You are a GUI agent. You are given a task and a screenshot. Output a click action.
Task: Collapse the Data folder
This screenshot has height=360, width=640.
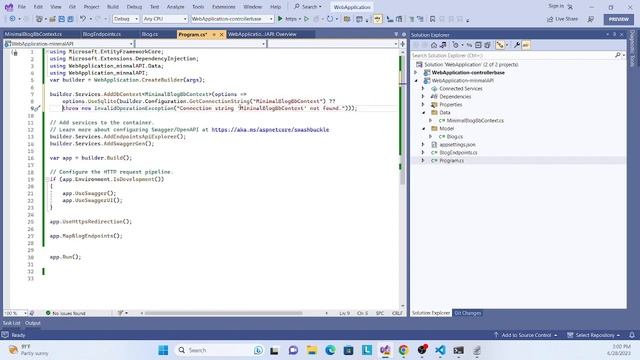423,113
